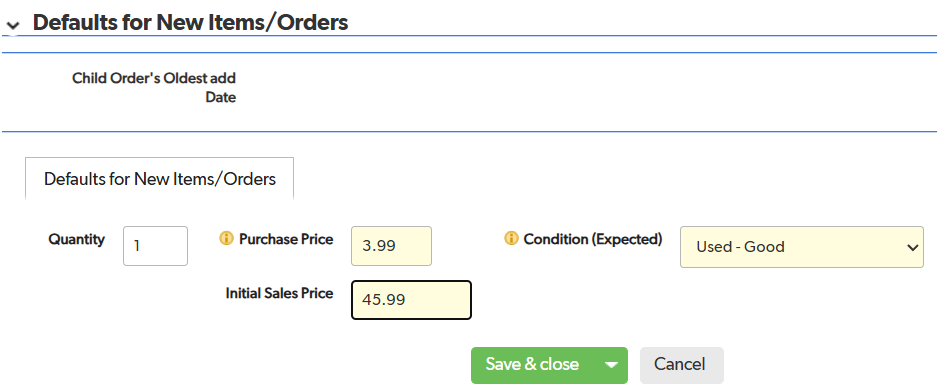Open the Condition (Expected) dropdown

(x=801, y=247)
